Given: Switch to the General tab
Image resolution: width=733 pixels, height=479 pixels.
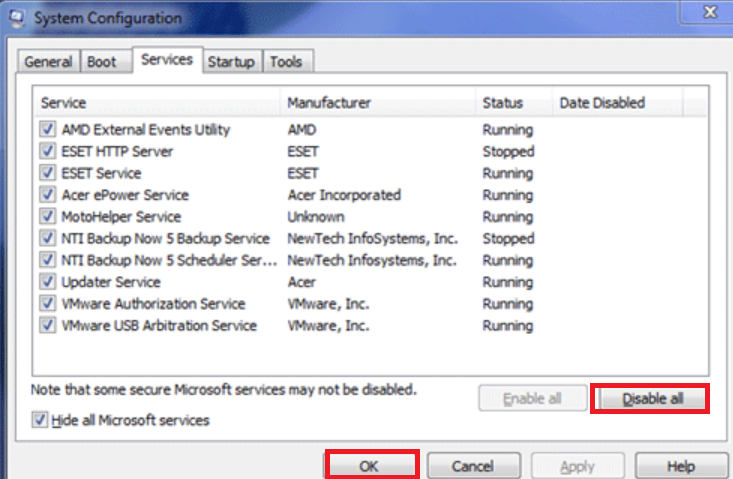Looking at the screenshot, I should (x=48, y=62).
